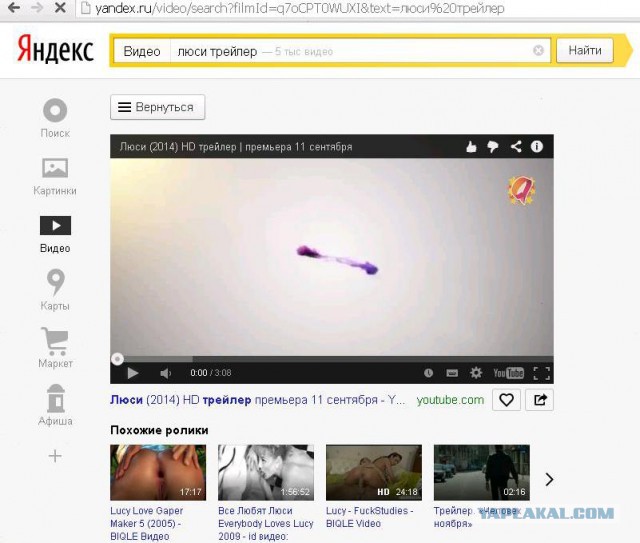
Task: Open the Трейлер «Человек ноября» link
Action: 477,517
